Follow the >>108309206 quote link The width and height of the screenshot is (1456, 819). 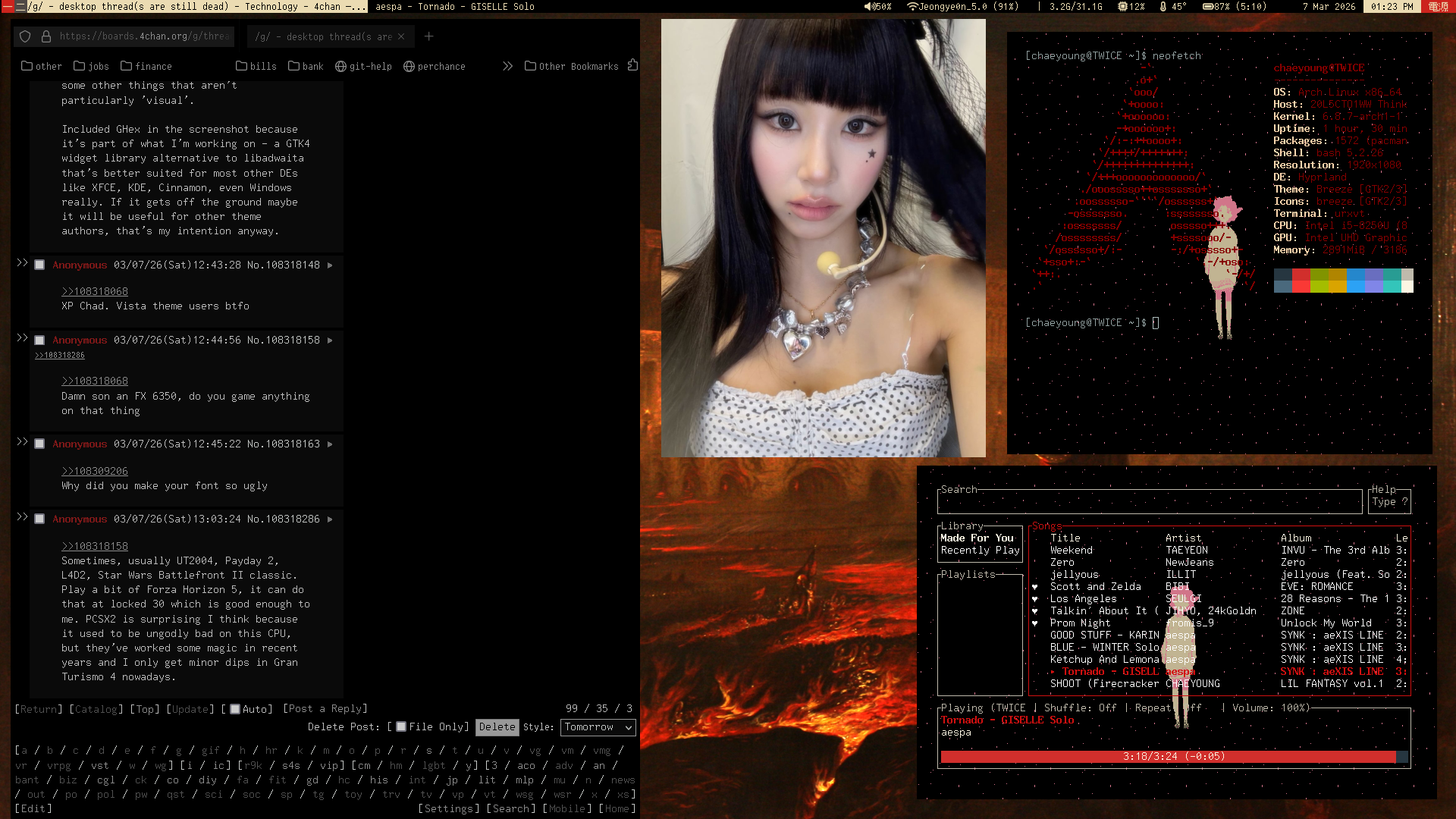click(x=95, y=471)
